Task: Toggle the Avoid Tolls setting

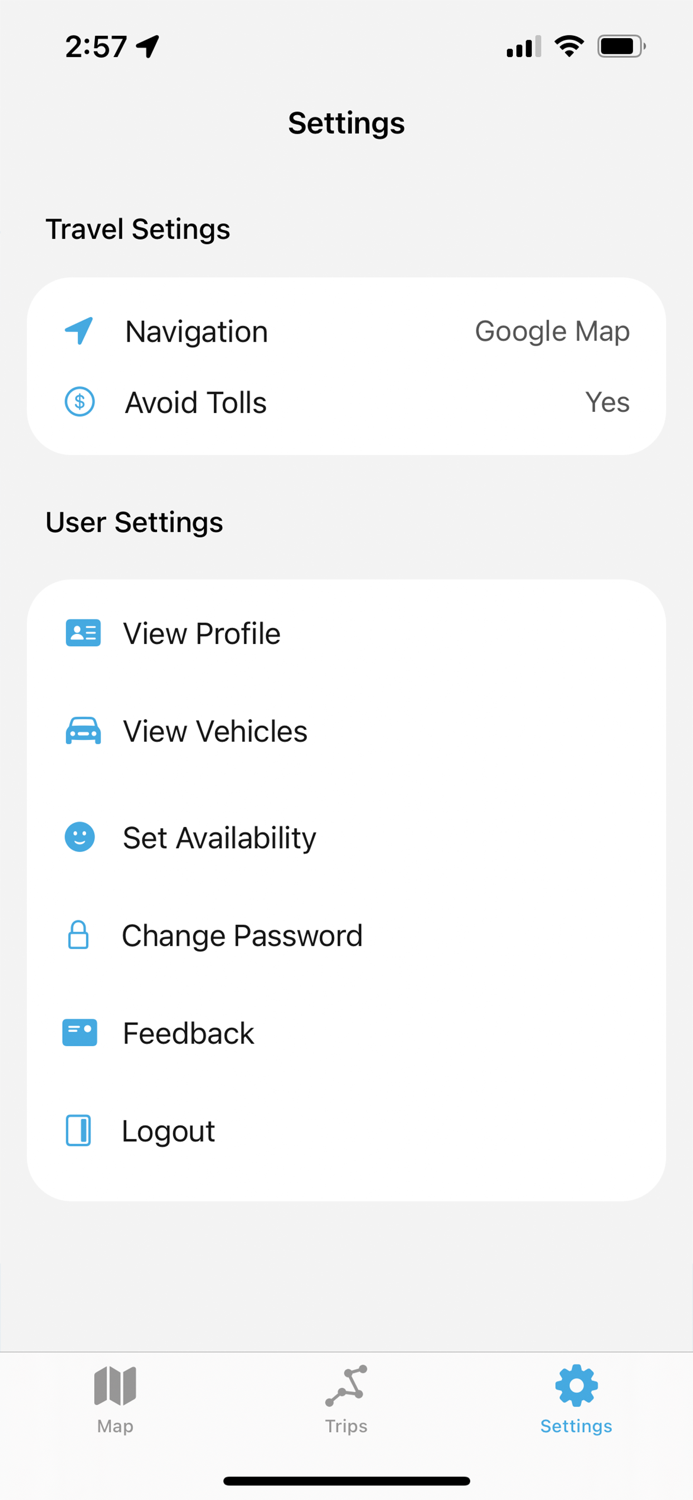Action: (x=346, y=402)
